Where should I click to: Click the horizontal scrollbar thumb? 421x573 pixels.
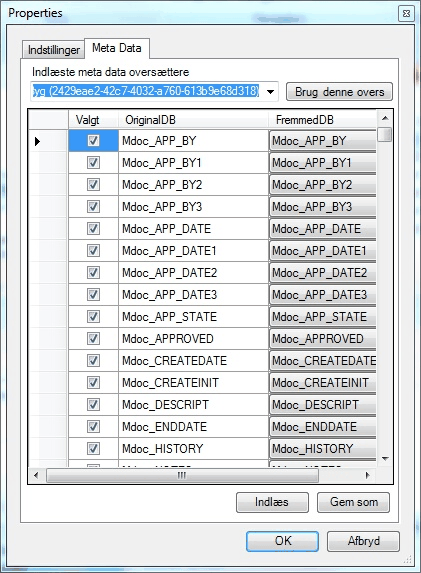[x=182, y=475]
